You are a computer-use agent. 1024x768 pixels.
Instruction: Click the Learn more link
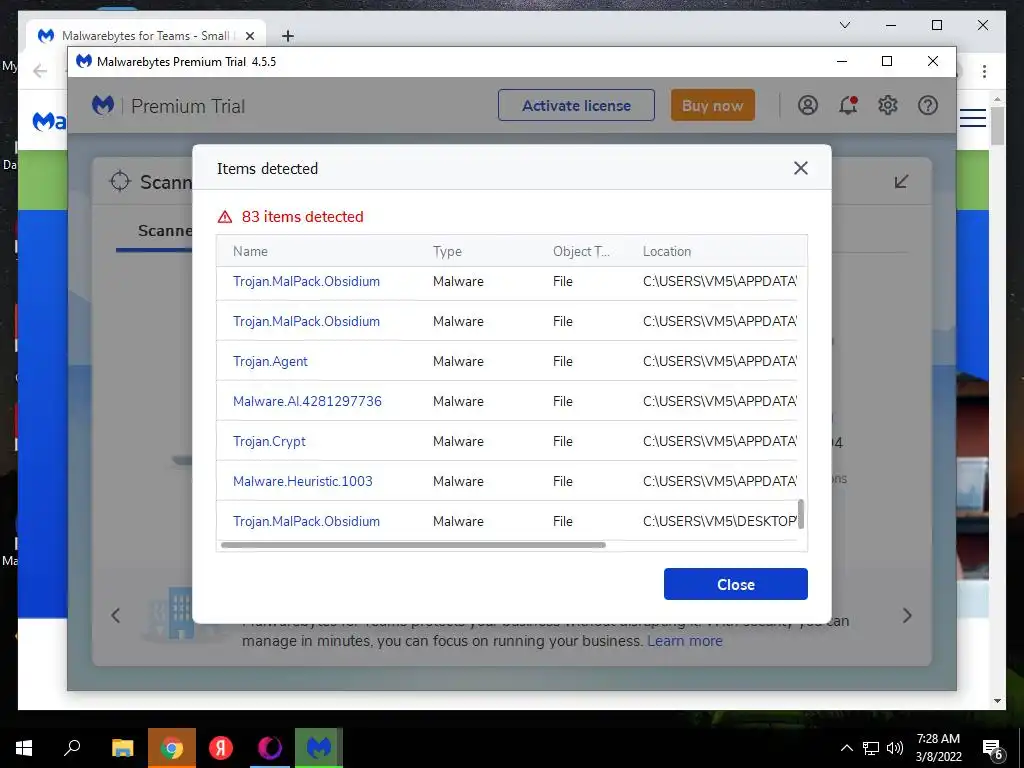[x=684, y=641]
